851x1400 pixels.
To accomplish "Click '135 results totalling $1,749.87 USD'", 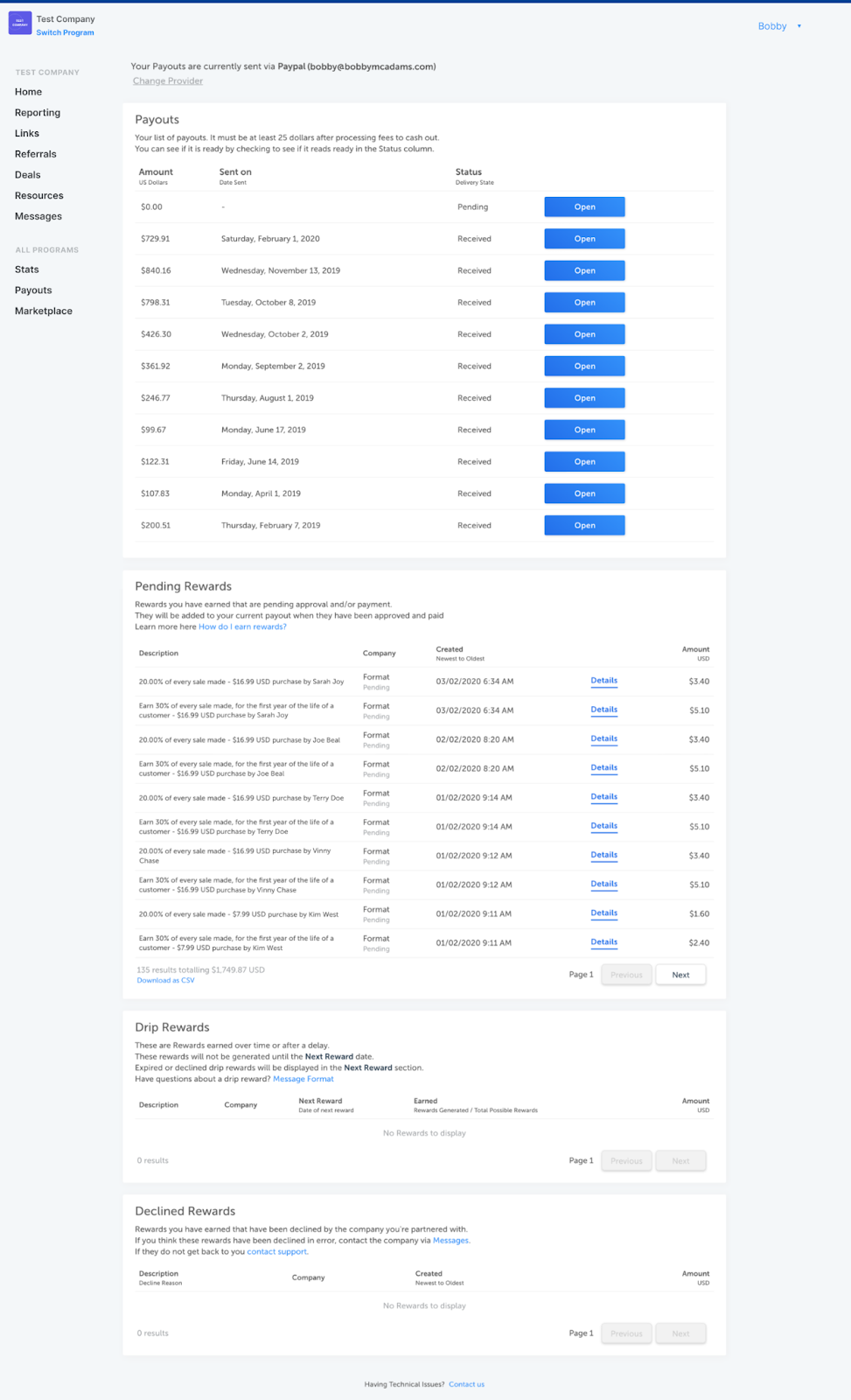I will [x=200, y=969].
